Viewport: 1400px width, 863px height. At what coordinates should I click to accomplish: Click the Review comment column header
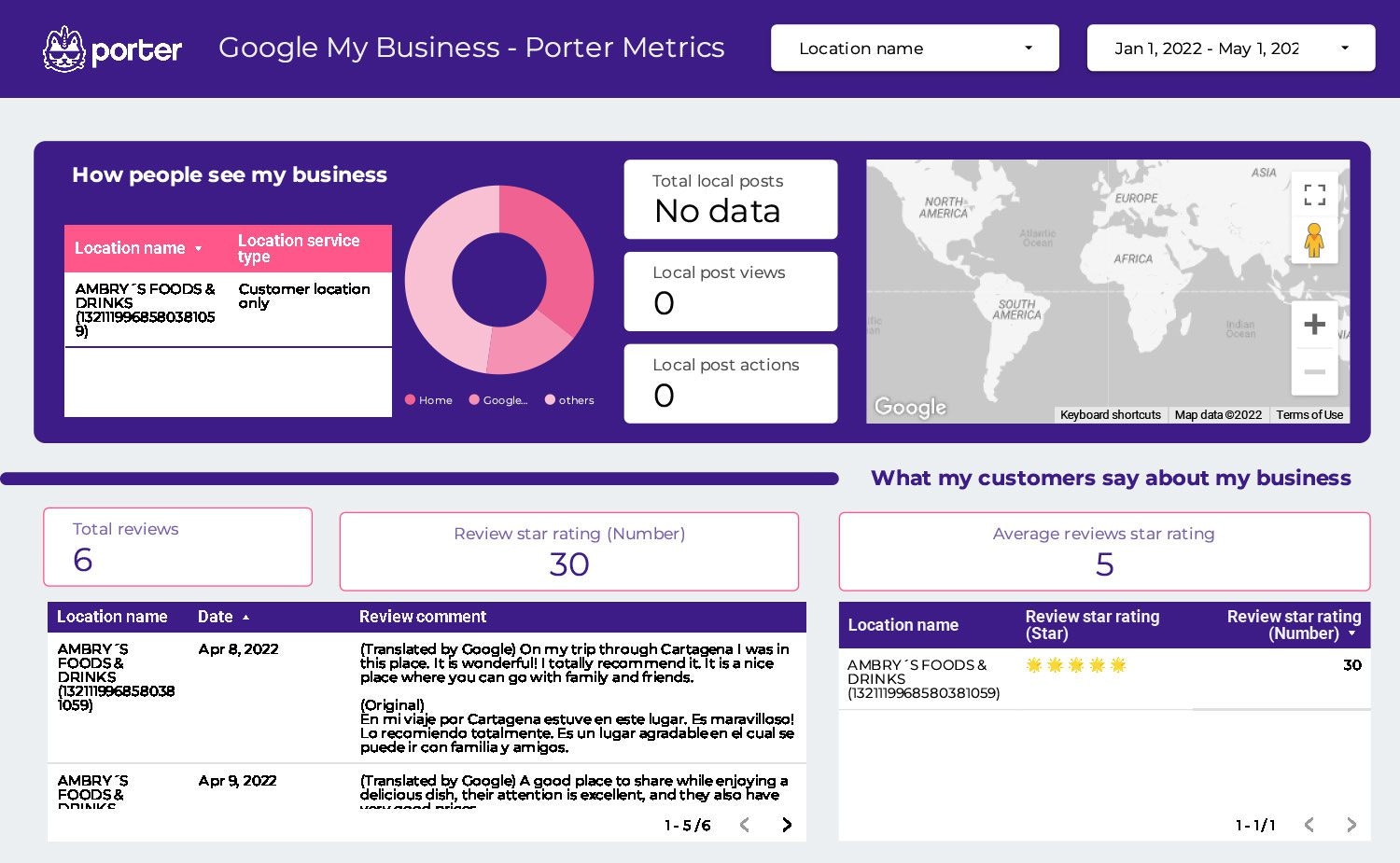pyautogui.click(x=423, y=617)
